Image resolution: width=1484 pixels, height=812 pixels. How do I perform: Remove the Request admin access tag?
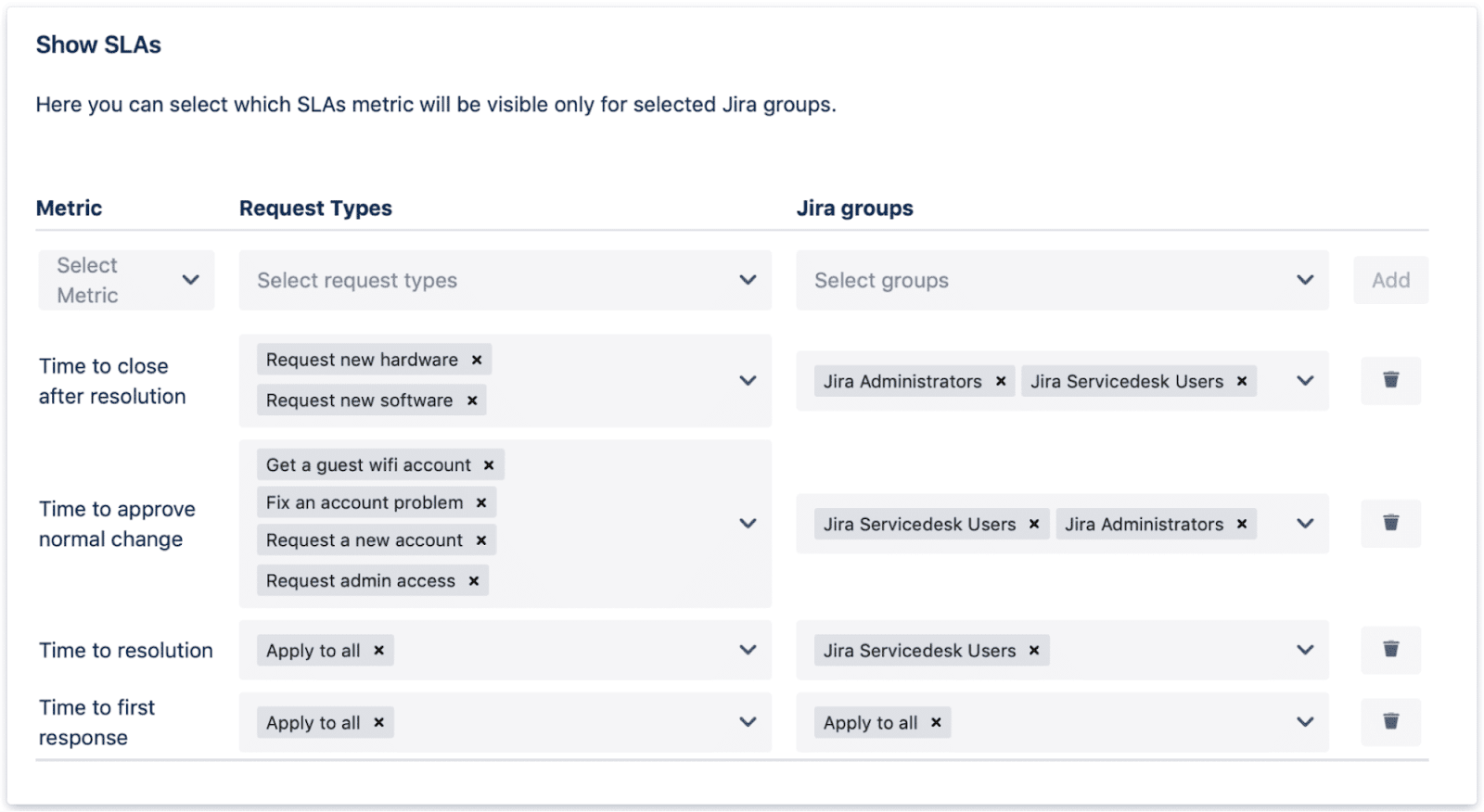(x=474, y=581)
